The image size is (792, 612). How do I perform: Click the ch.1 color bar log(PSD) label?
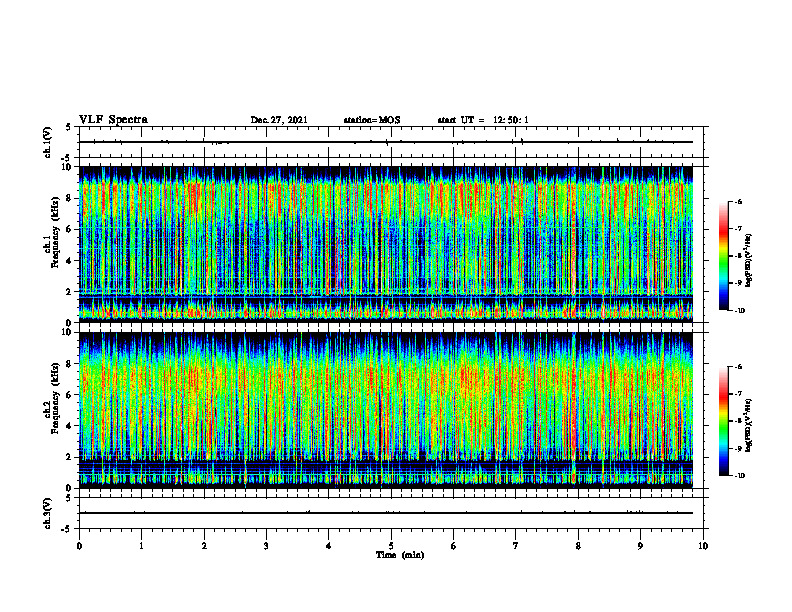point(749,260)
